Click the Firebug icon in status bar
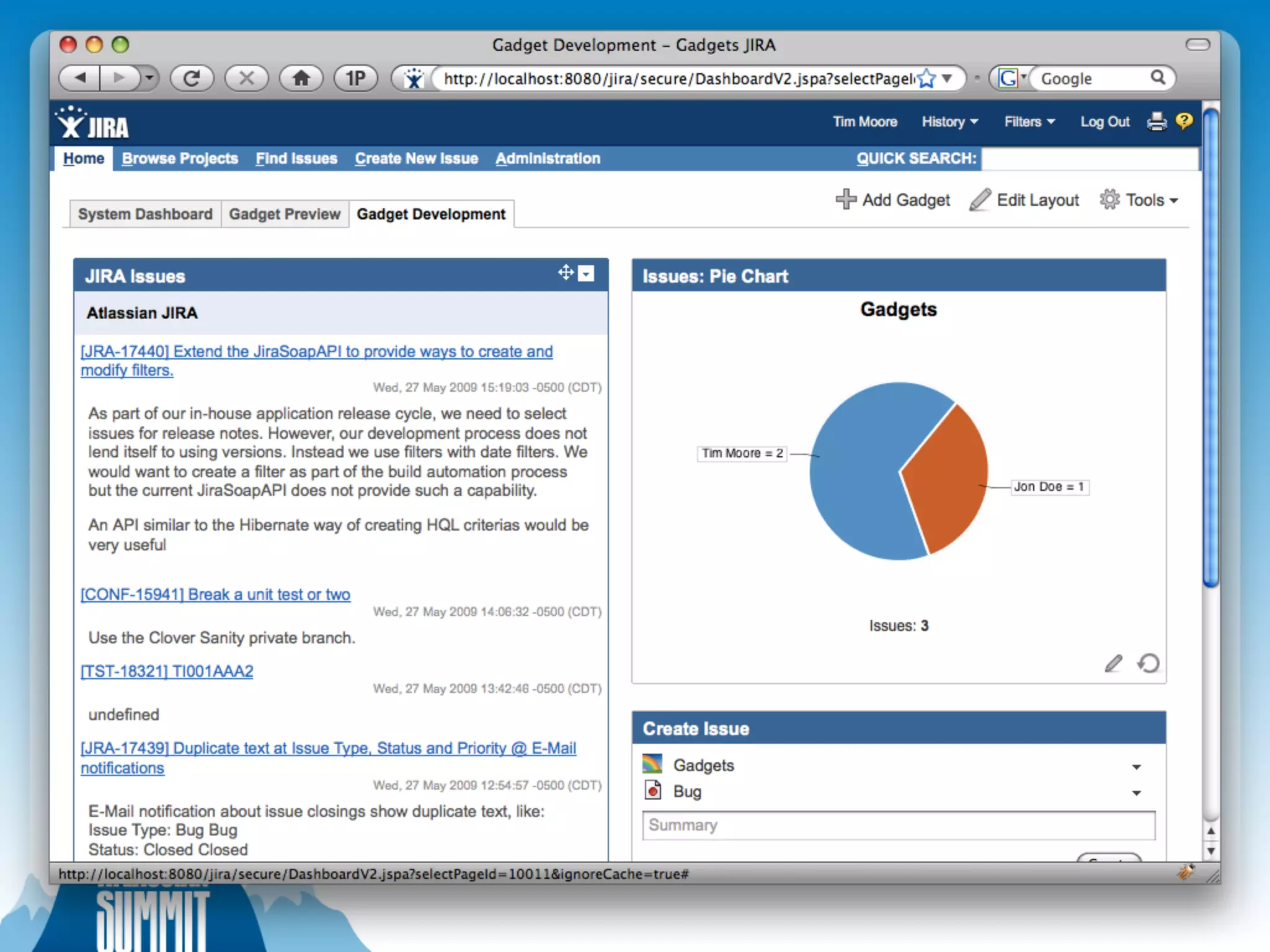The width and height of the screenshot is (1270, 952). pyautogui.click(x=1186, y=873)
